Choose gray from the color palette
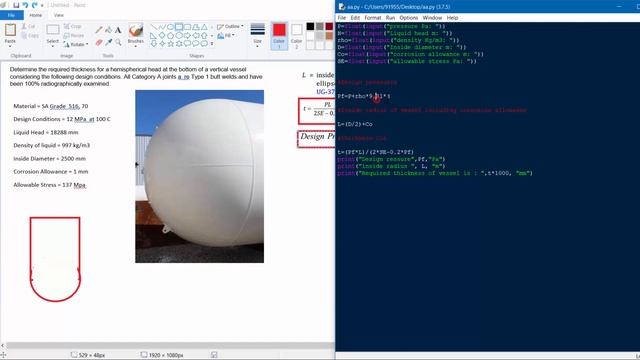Screen dimensions: 640x360 (x=320, y=27)
